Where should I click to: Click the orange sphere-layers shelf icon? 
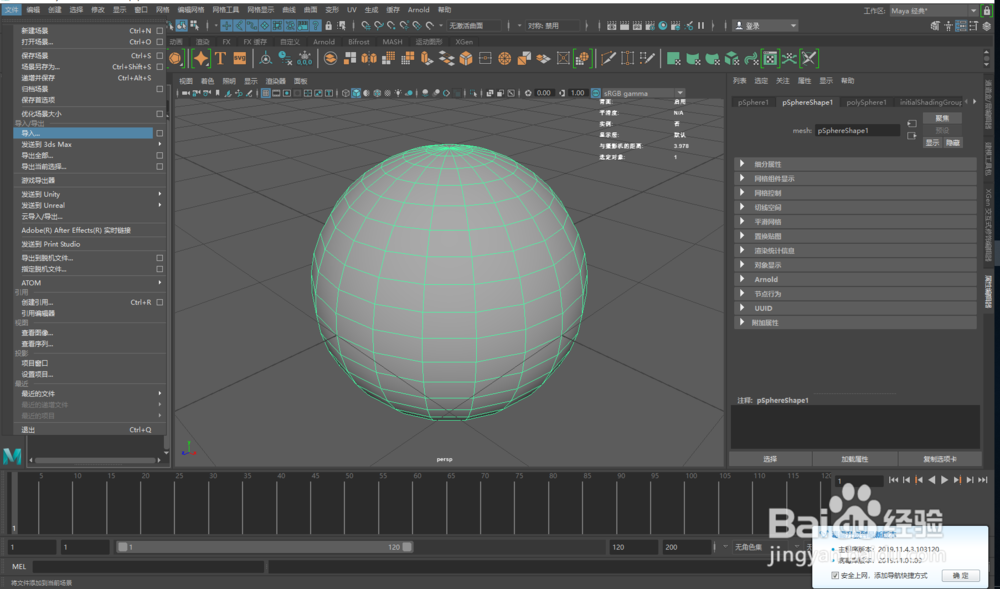tap(330, 59)
